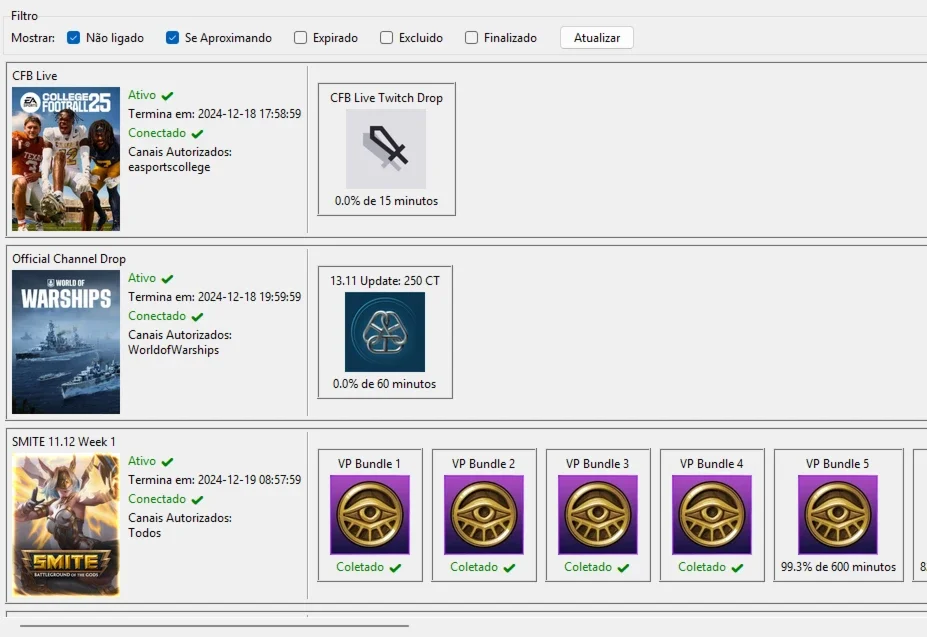Screen dimensions: 927x637
Task: Click the WorldofWarships channel name
Action: (x=173, y=350)
